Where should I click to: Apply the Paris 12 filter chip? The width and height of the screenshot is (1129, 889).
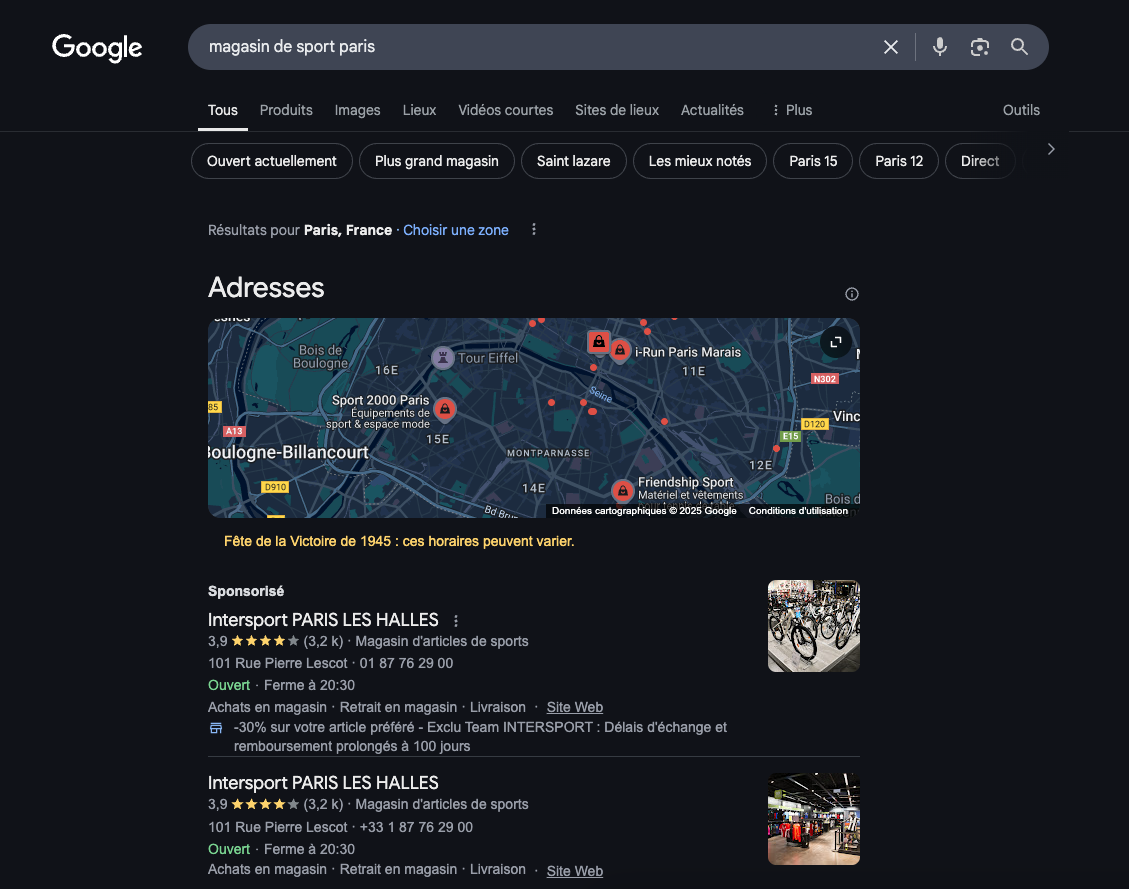(x=899, y=161)
